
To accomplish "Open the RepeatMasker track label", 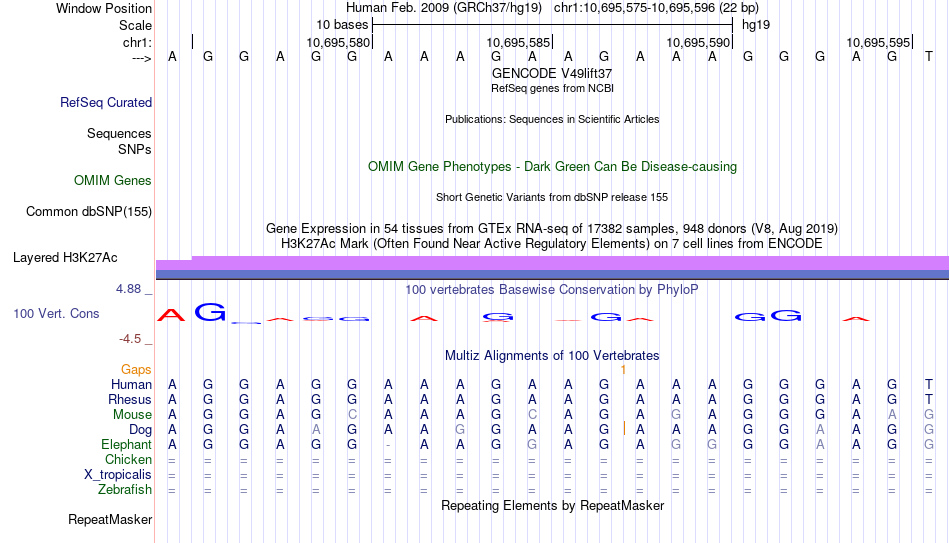I will 110,520.
